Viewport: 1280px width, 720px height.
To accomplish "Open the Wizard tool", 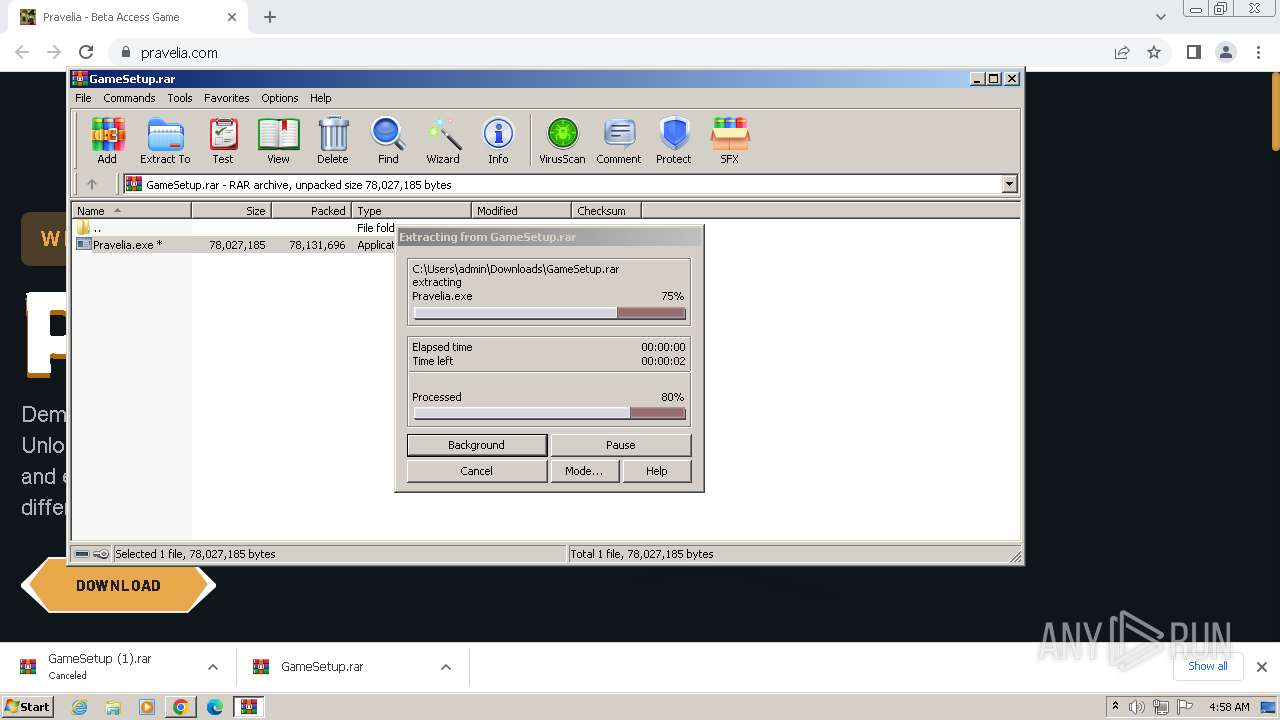I will (x=443, y=140).
